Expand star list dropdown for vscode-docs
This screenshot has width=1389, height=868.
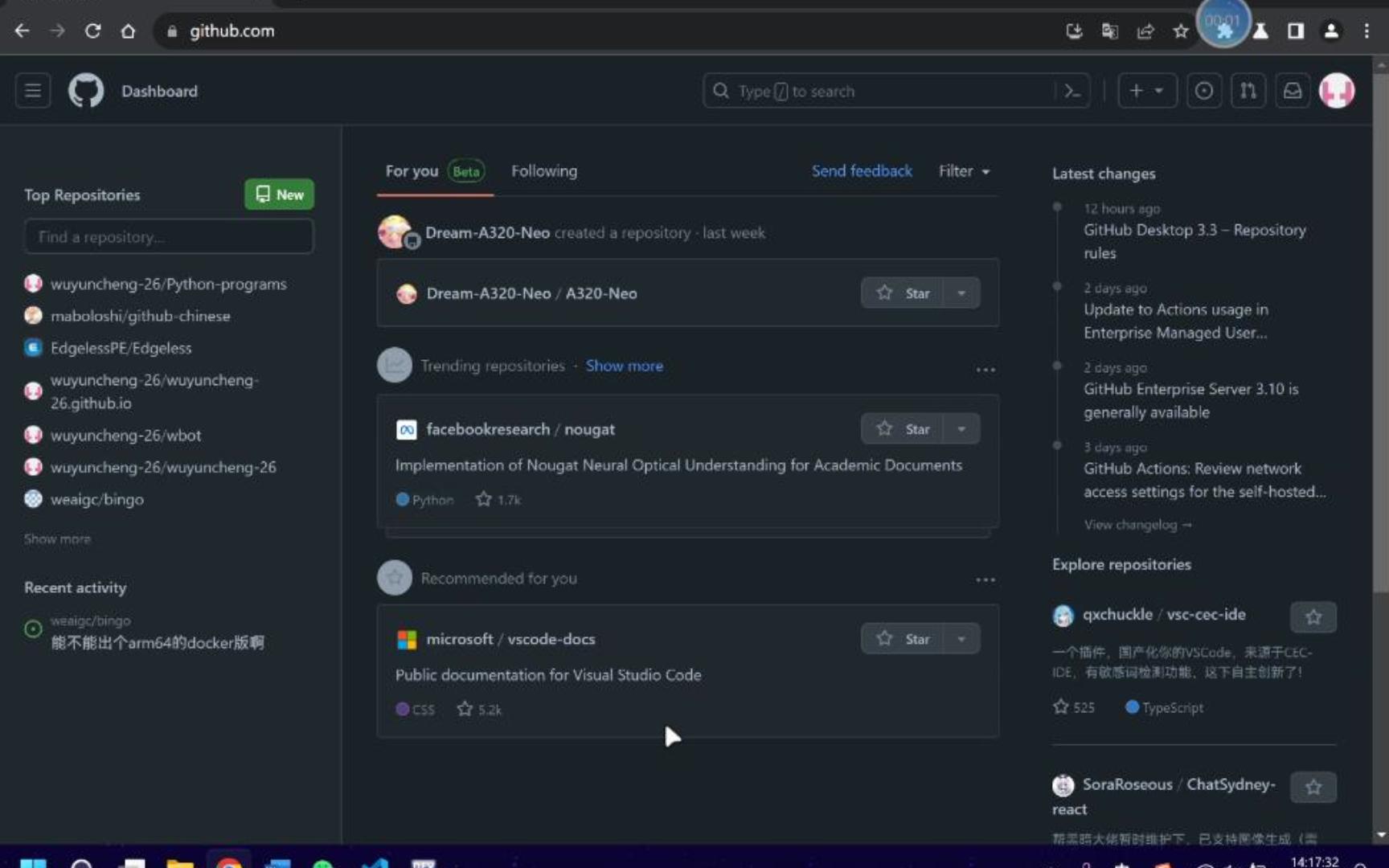[961, 639]
